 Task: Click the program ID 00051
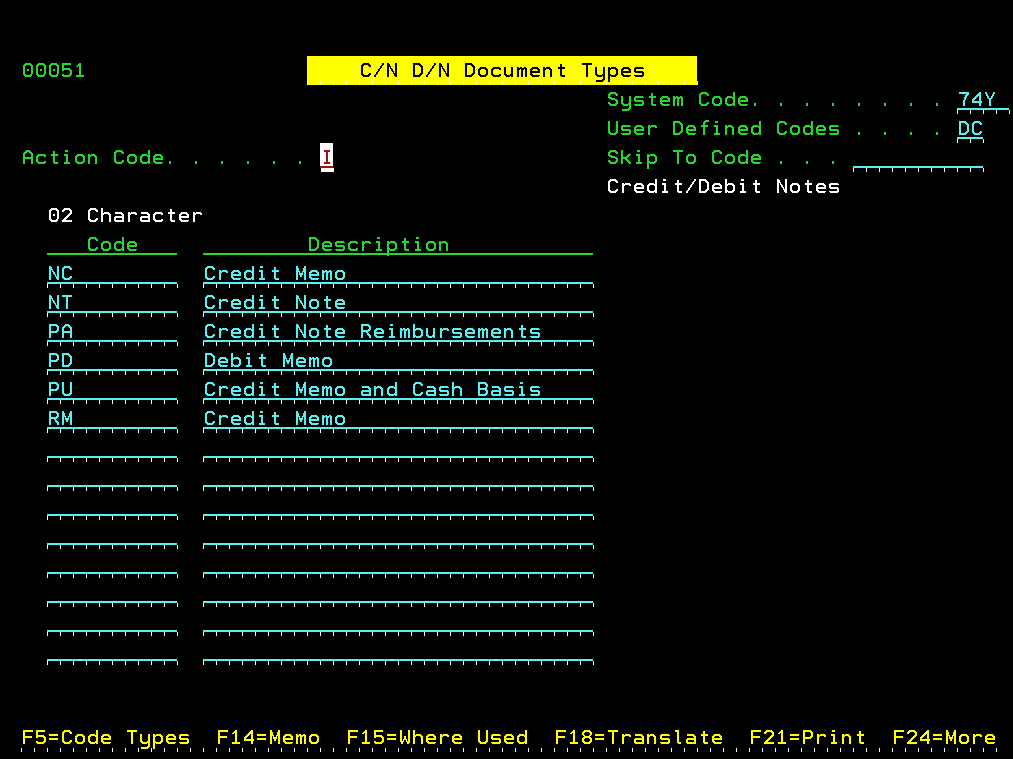pos(54,70)
